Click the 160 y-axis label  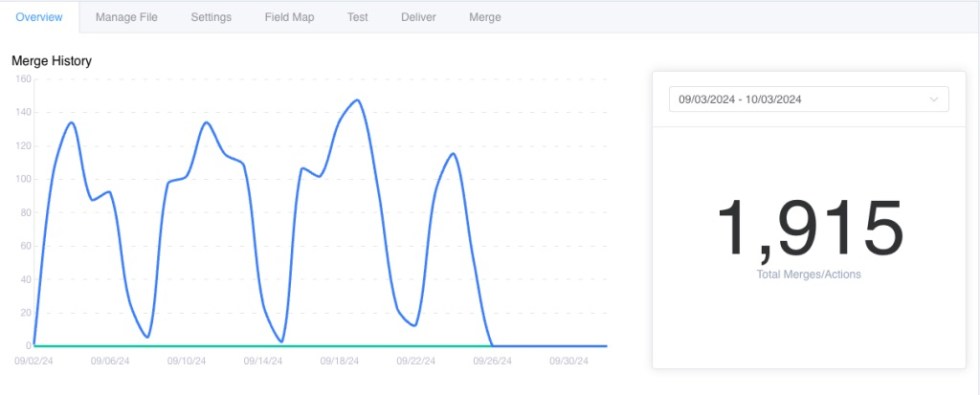[23, 79]
